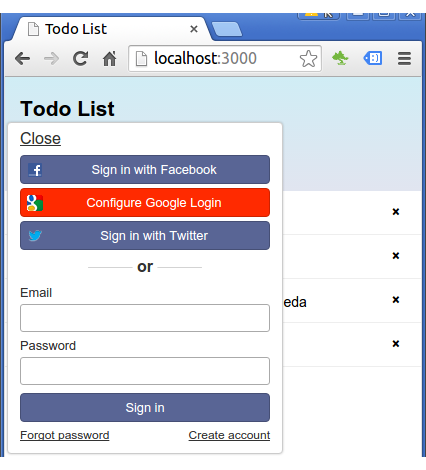Reload the page with the refresh icon
This screenshot has width=426, height=470.
pyautogui.click(x=80, y=59)
